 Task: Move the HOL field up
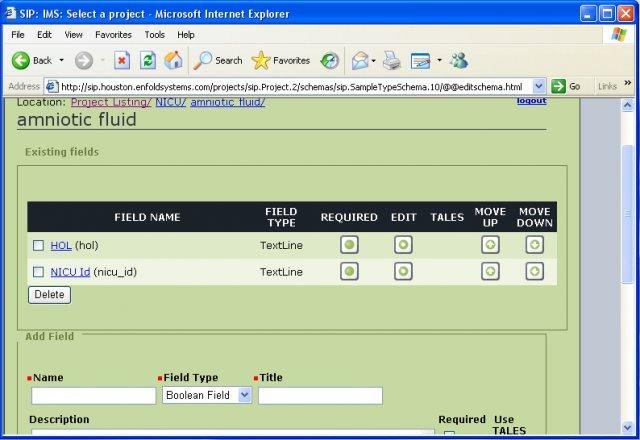point(490,245)
